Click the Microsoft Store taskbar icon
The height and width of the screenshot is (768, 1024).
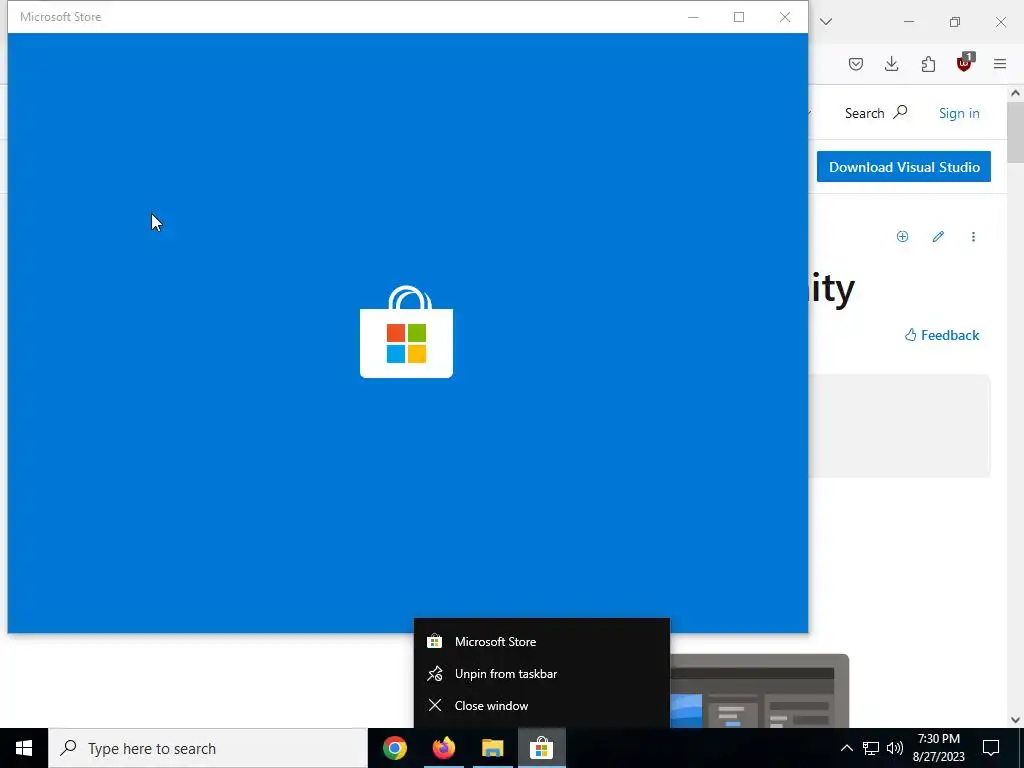click(x=541, y=748)
